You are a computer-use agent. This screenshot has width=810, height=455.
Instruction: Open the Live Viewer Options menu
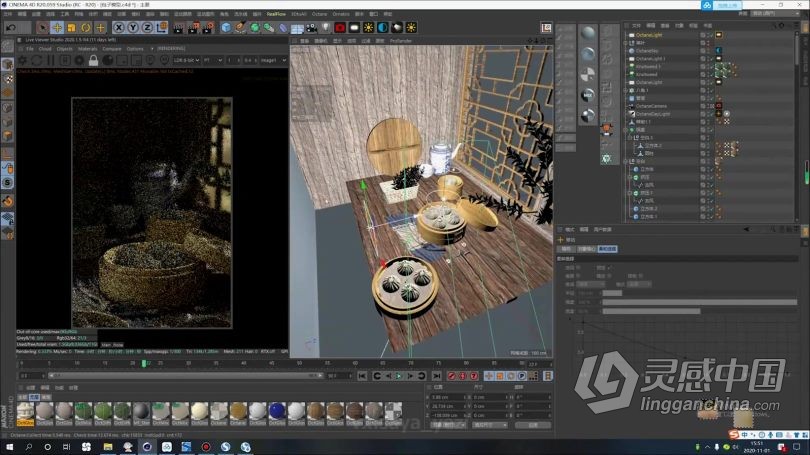coord(135,49)
